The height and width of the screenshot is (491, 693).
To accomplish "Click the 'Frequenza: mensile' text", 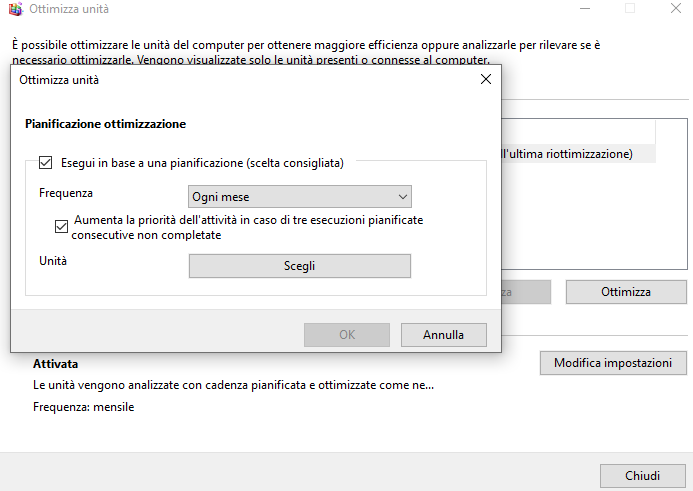I will (x=84, y=407).
